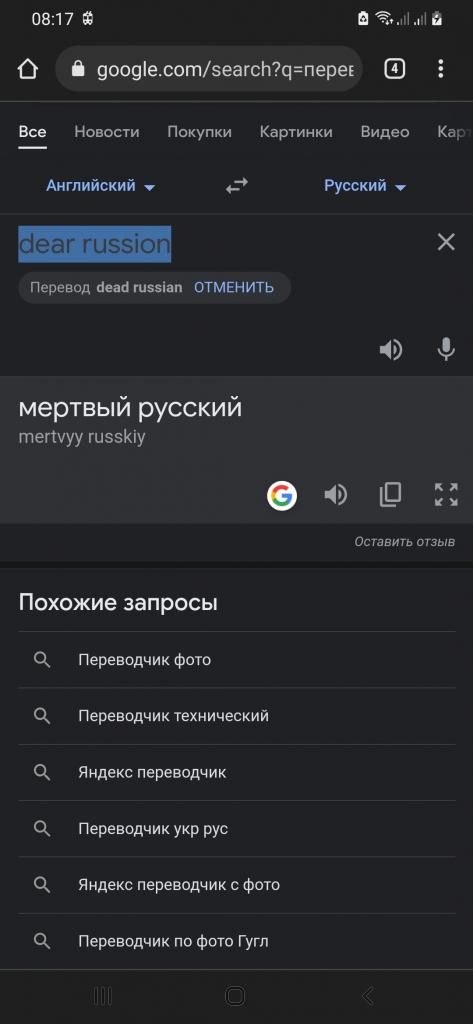
Task: Open the browser three-dot menu
Action: [x=441, y=69]
